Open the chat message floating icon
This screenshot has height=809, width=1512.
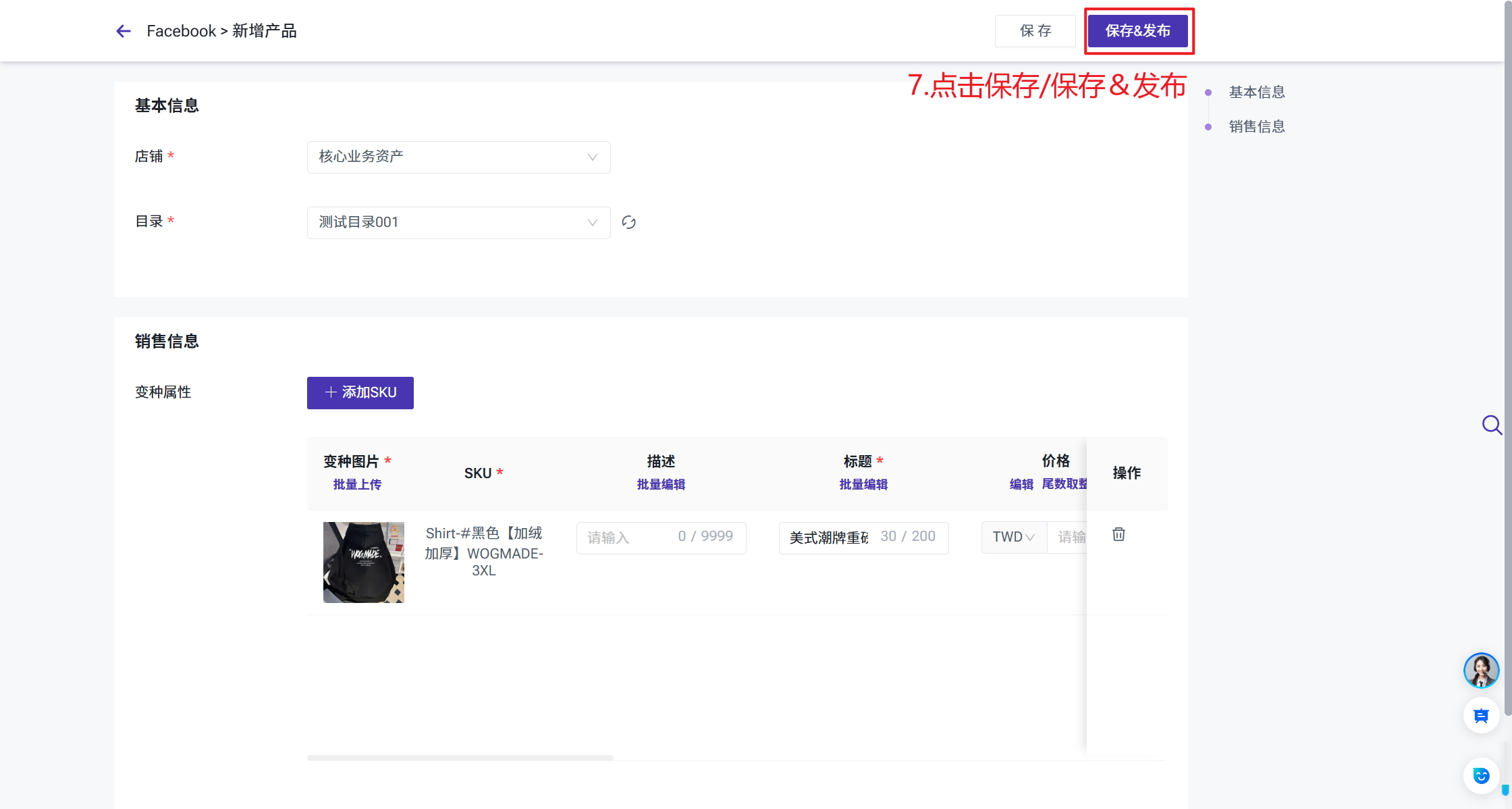(1481, 716)
